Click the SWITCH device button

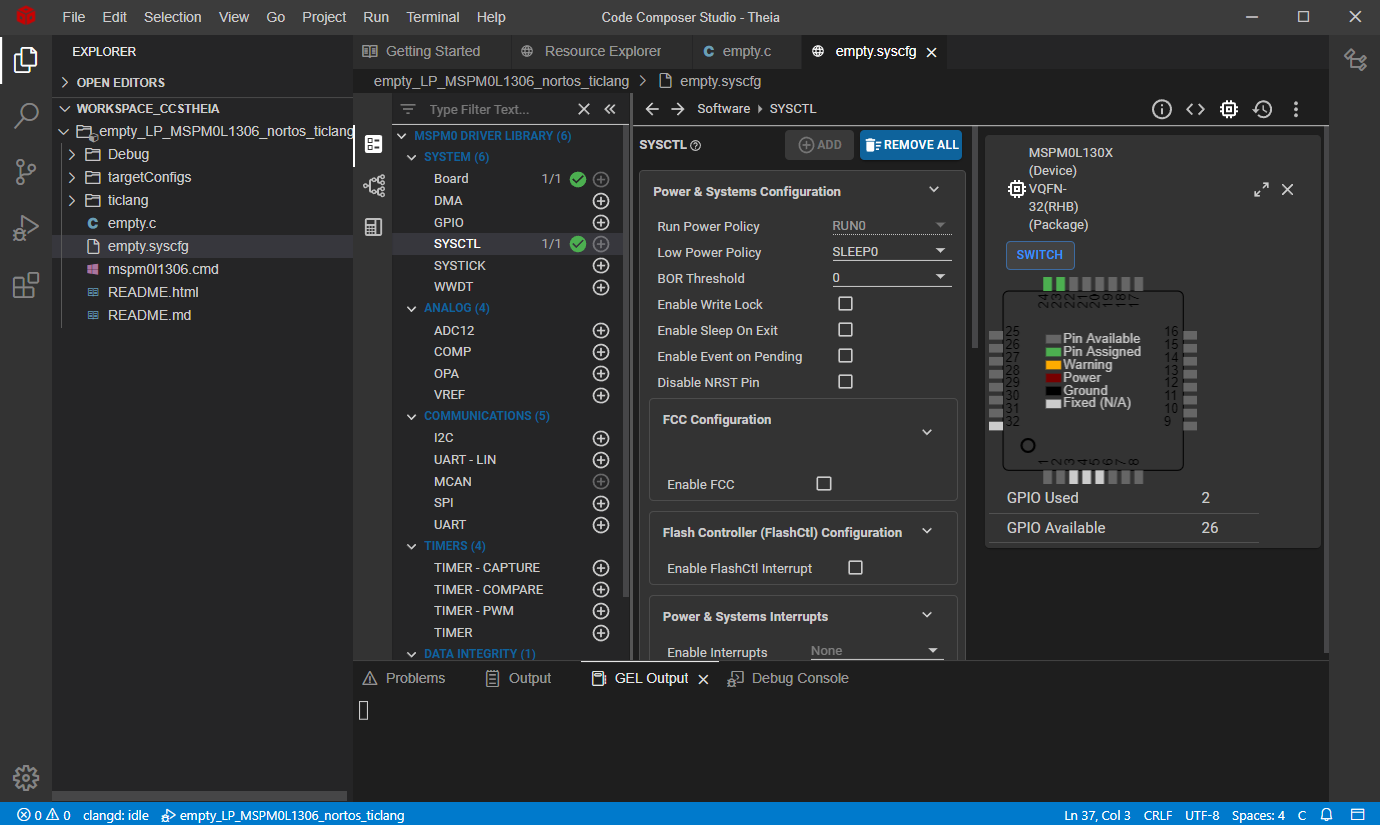[x=1039, y=255]
